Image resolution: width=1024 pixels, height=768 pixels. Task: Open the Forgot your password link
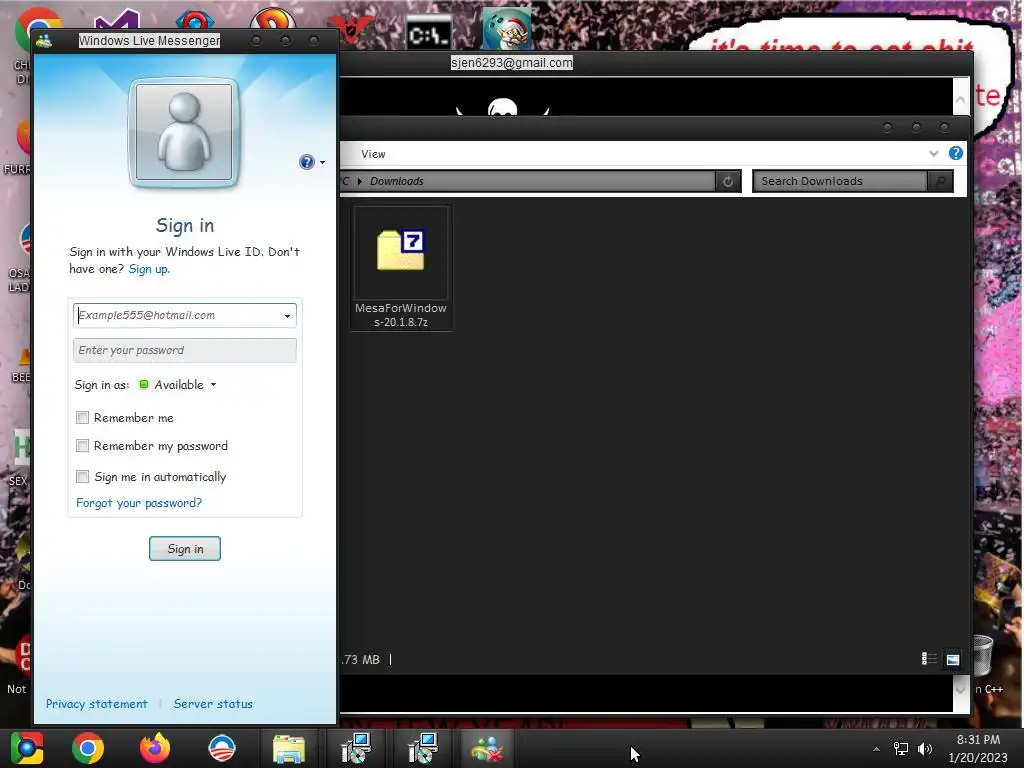(x=139, y=503)
